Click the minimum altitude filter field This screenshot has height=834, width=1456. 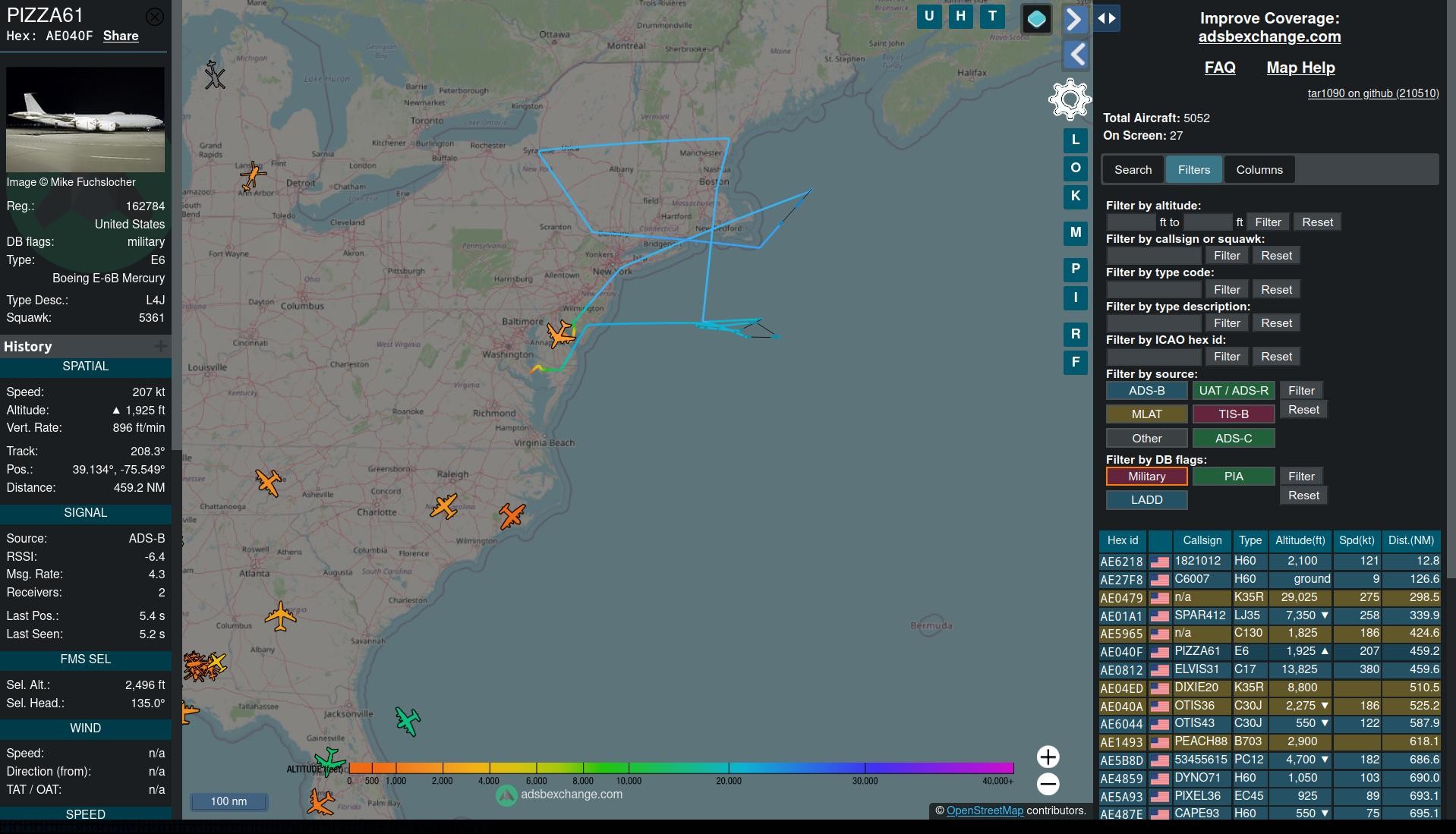click(x=1131, y=222)
